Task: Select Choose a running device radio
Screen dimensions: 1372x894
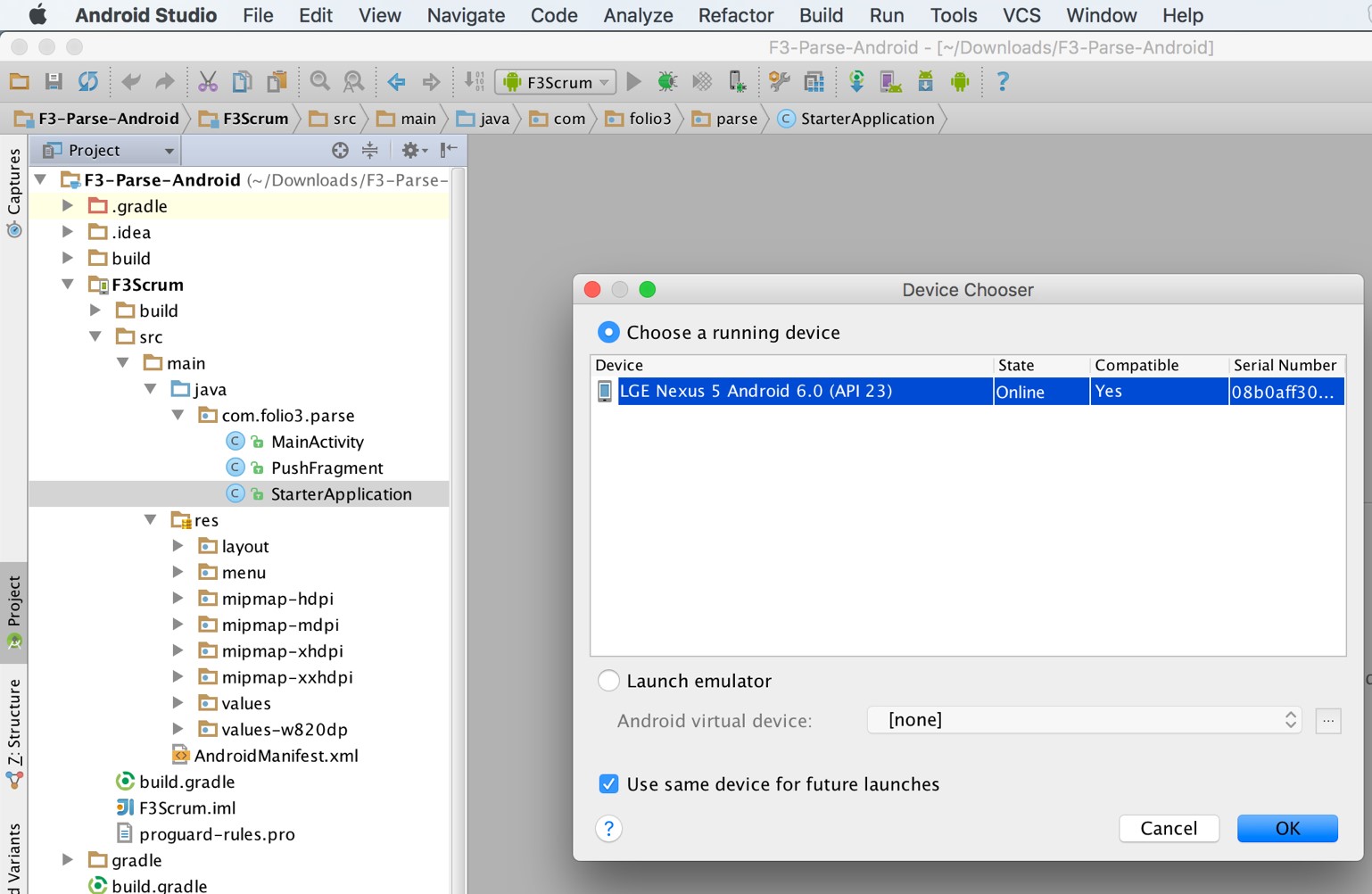Action: point(608,332)
